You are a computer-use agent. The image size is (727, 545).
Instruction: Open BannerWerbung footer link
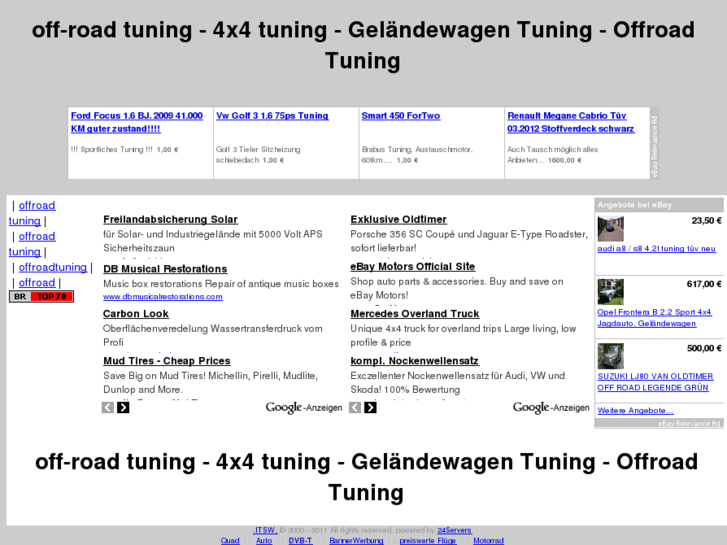pos(356,541)
